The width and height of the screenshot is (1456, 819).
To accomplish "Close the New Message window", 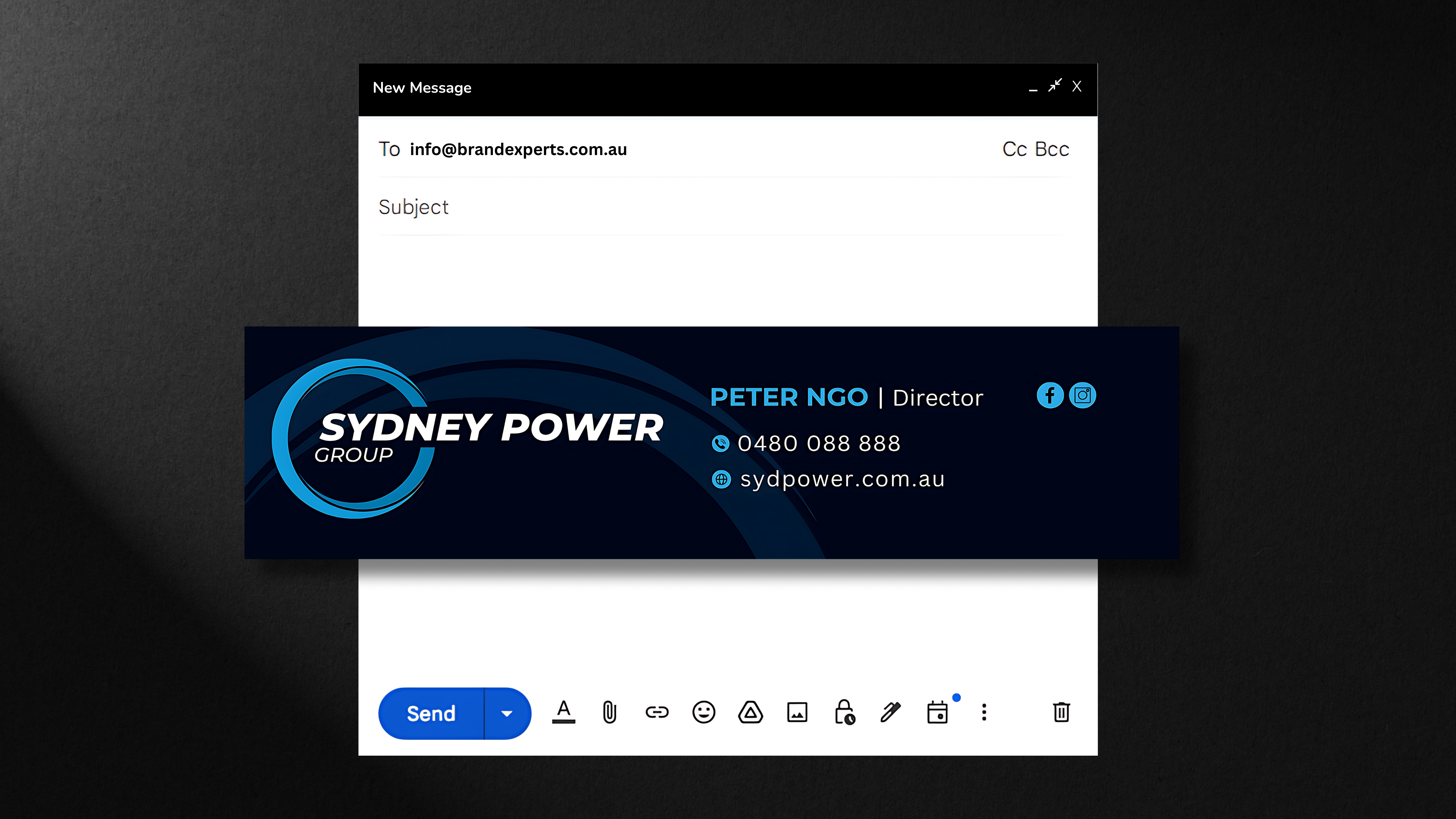I will pos(1077,86).
